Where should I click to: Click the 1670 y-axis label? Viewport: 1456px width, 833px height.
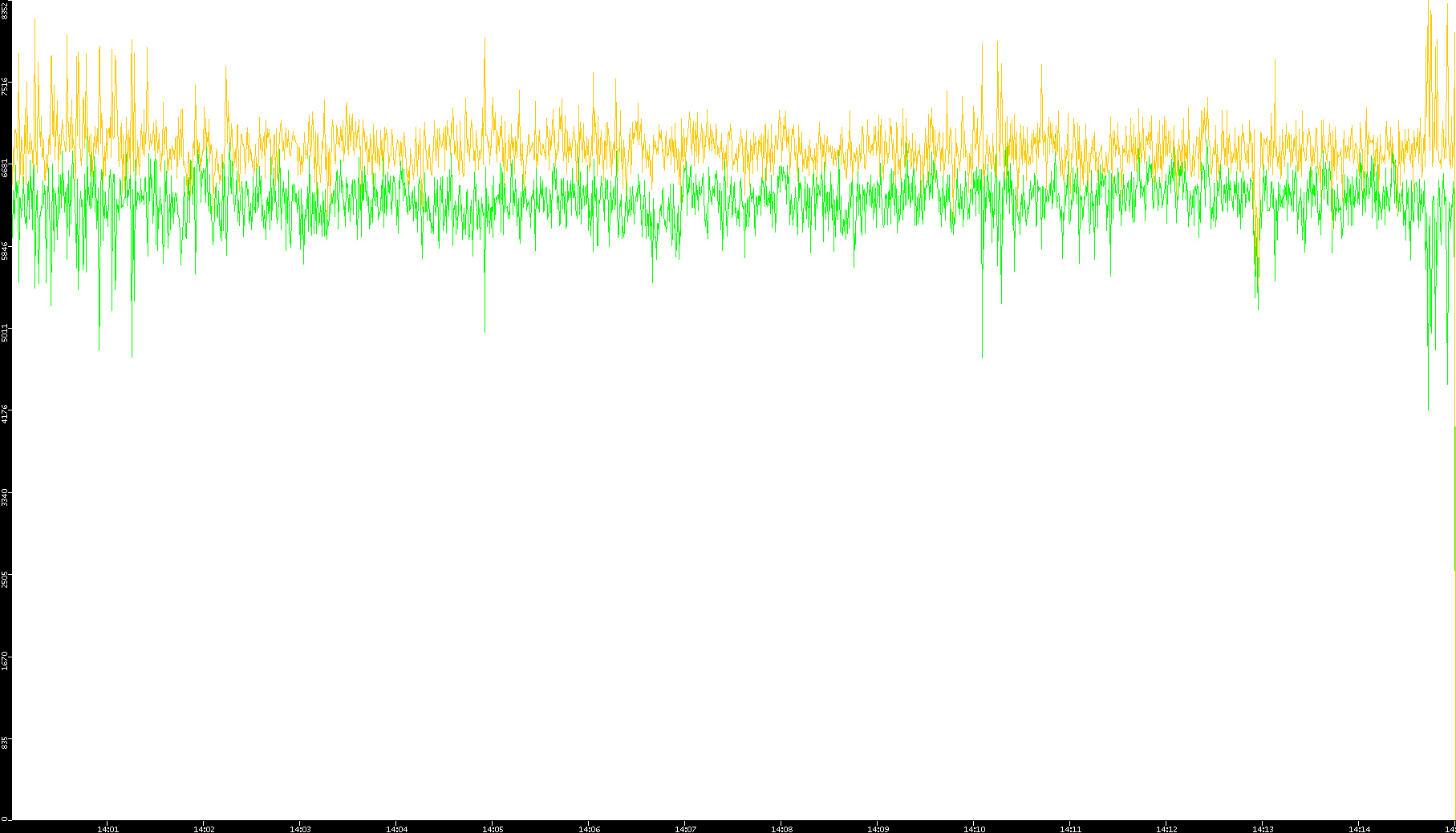point(5,660)
